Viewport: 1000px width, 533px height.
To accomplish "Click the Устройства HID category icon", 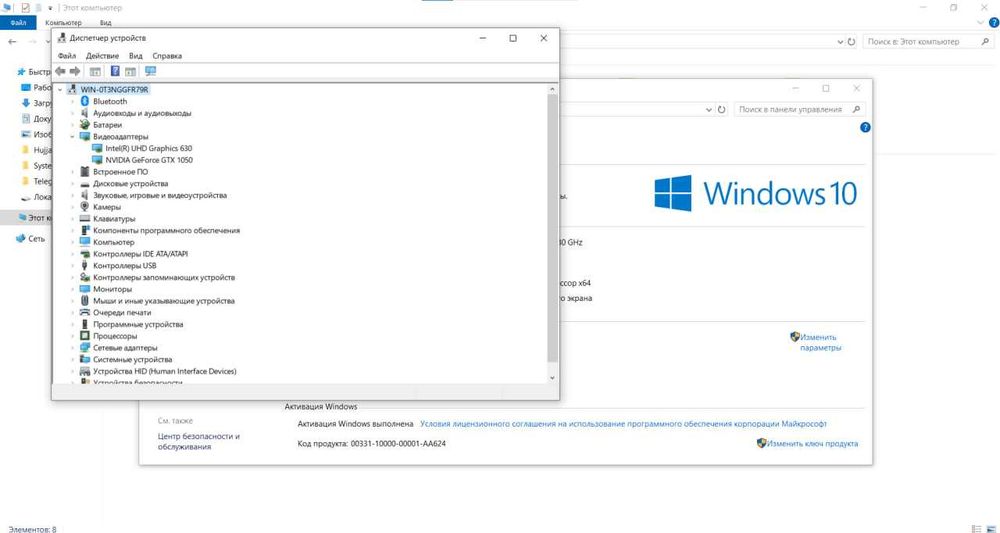I will click(85, 371).
